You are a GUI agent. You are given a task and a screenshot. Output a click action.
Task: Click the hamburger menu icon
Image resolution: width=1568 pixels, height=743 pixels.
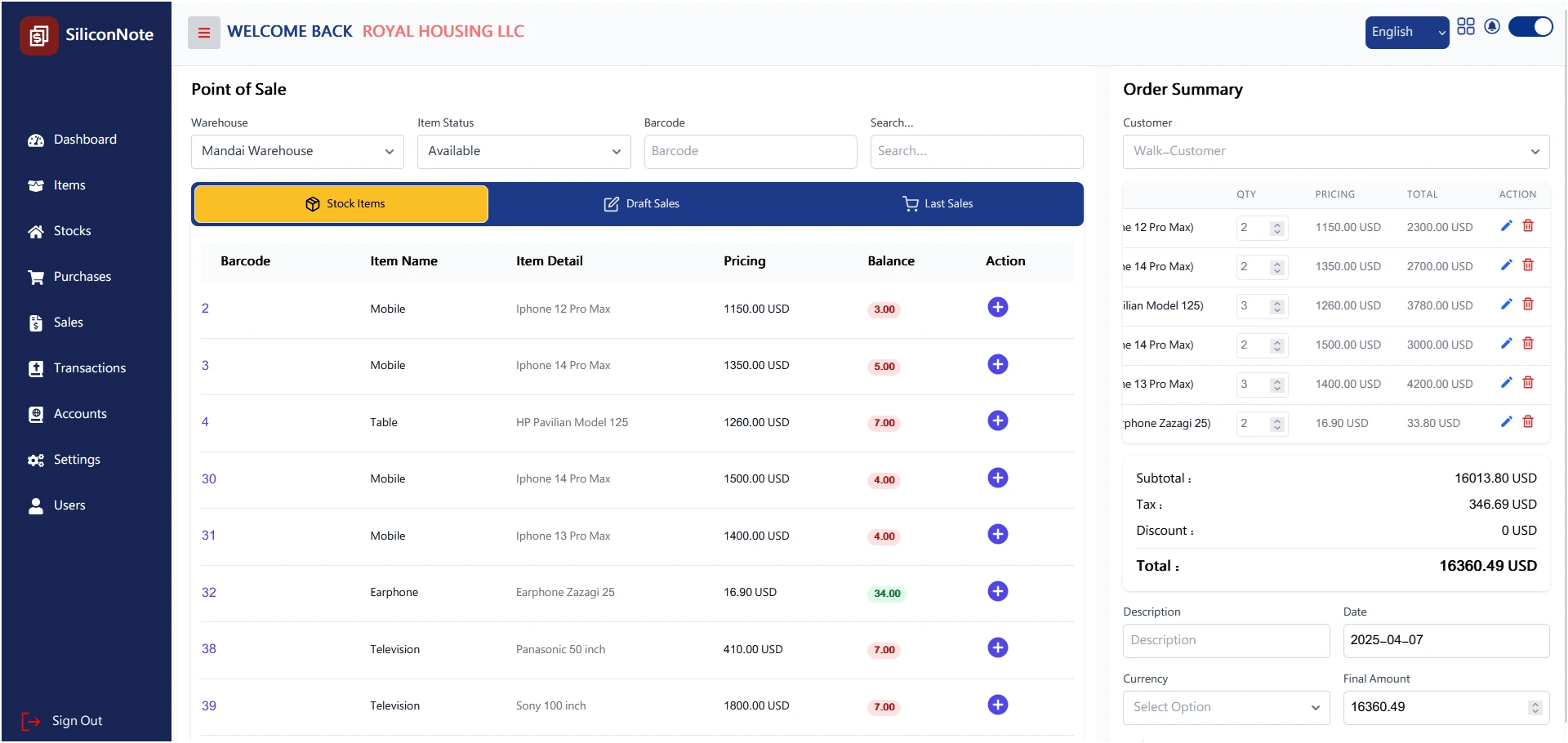203,33
